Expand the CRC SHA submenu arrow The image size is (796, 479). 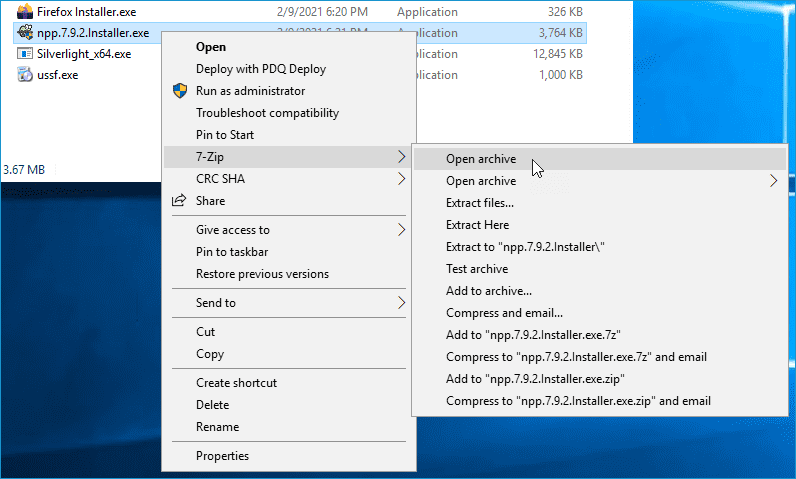coord(402,179)
